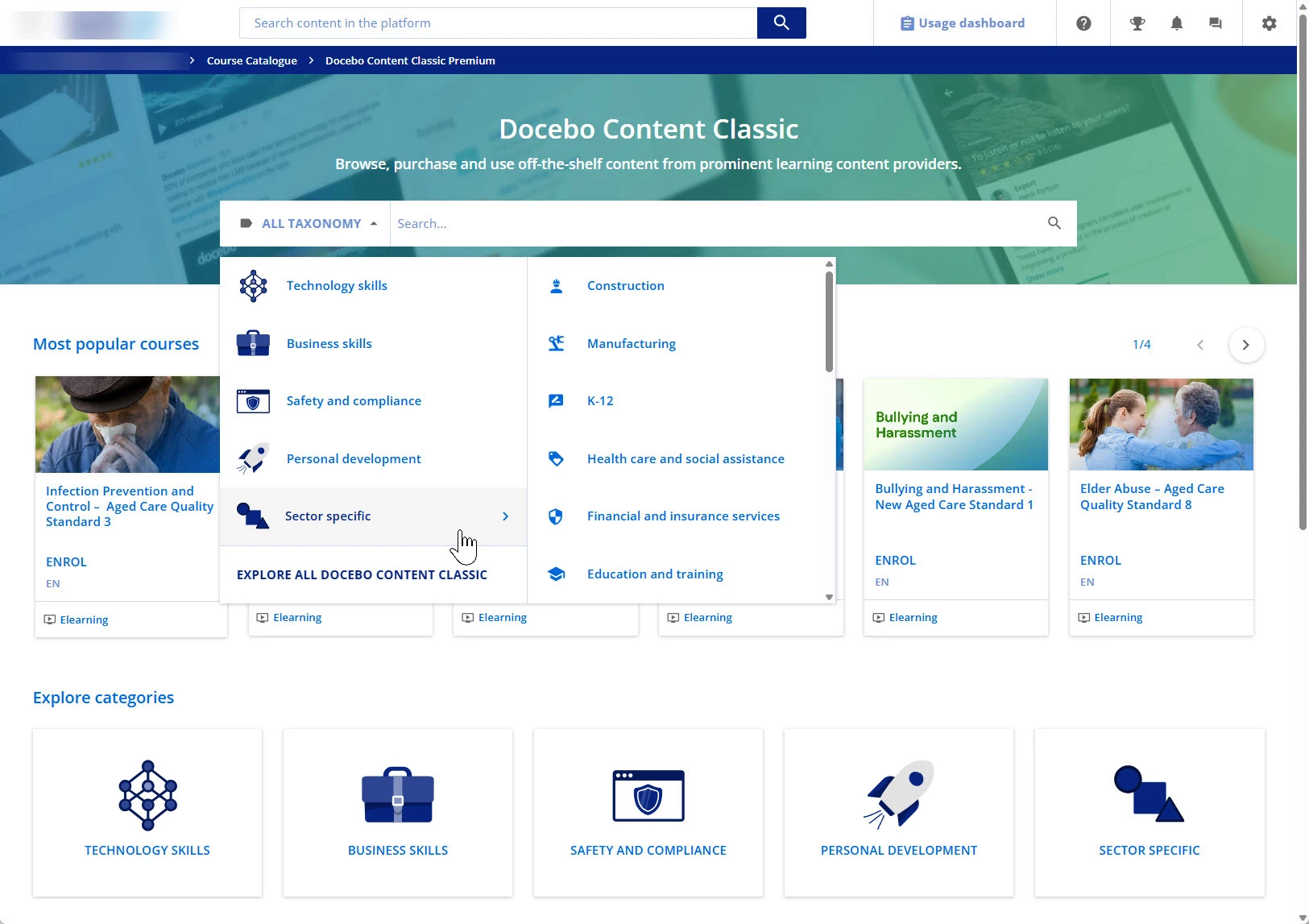1309x924 pixels.
Task: Click the Most popular courses heading
Action: tap(116, 344)
